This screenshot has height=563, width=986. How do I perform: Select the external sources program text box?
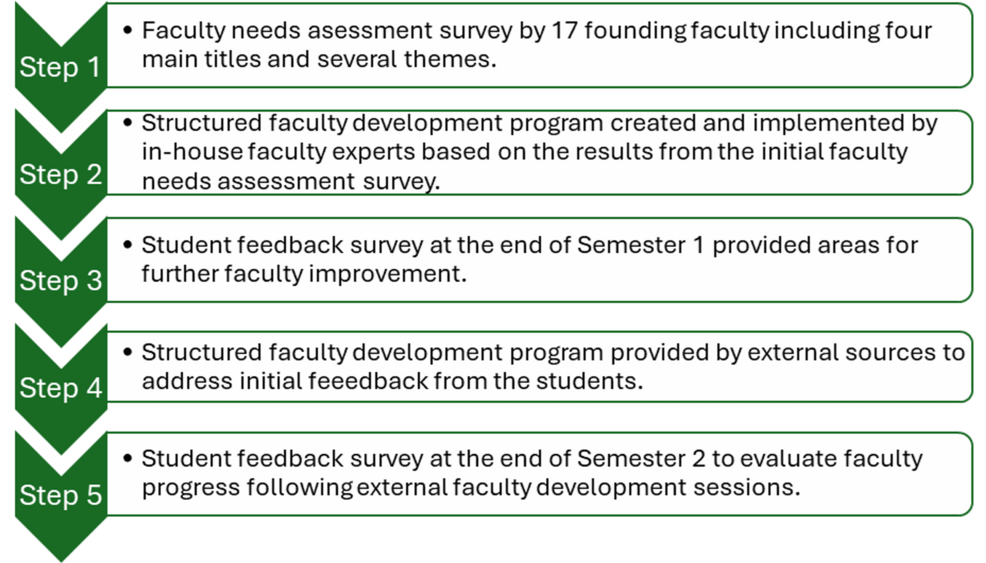pyautogui.click(x=540, y=366)
